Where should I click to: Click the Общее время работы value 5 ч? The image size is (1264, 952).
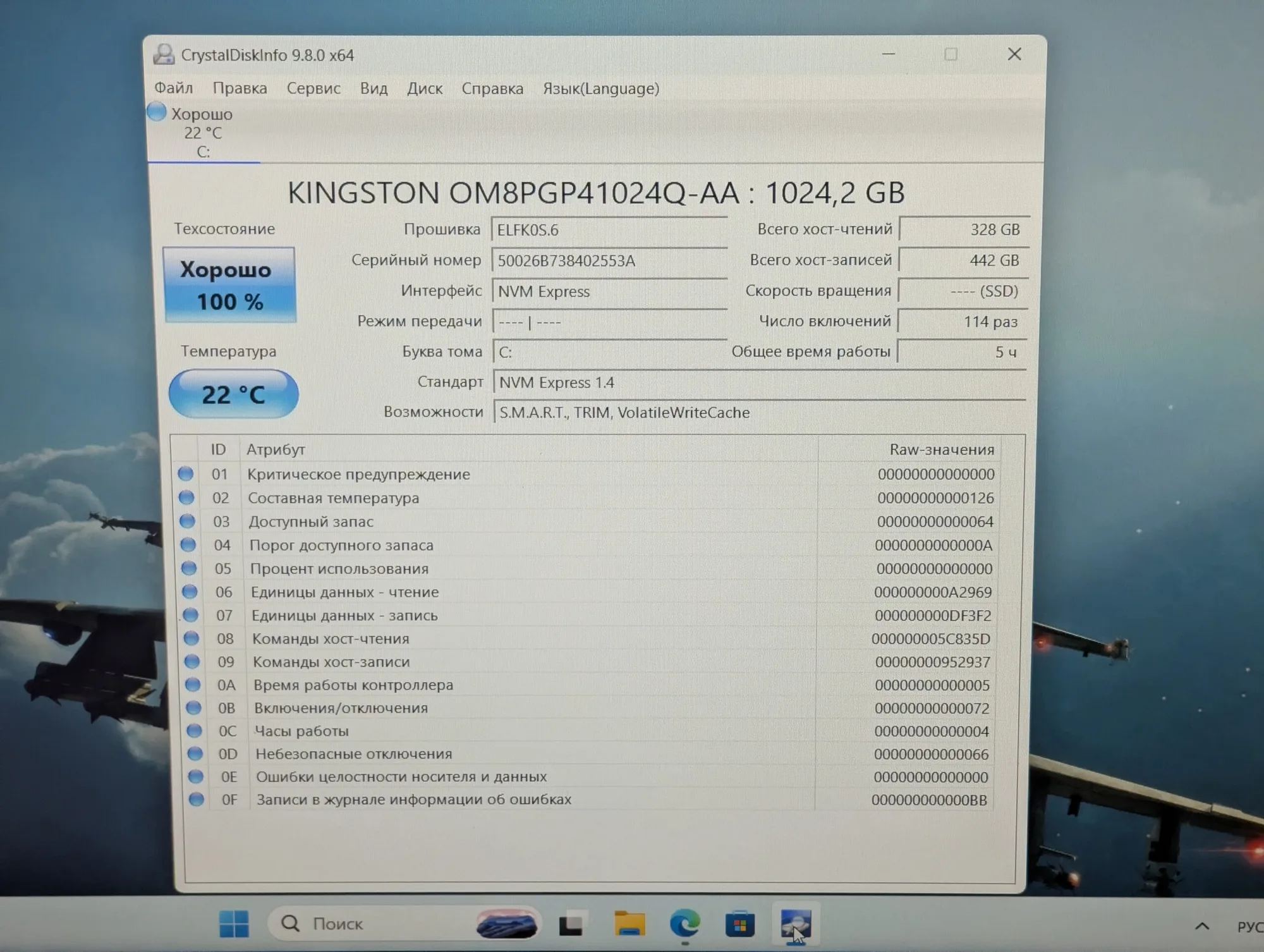click(961, 352)
